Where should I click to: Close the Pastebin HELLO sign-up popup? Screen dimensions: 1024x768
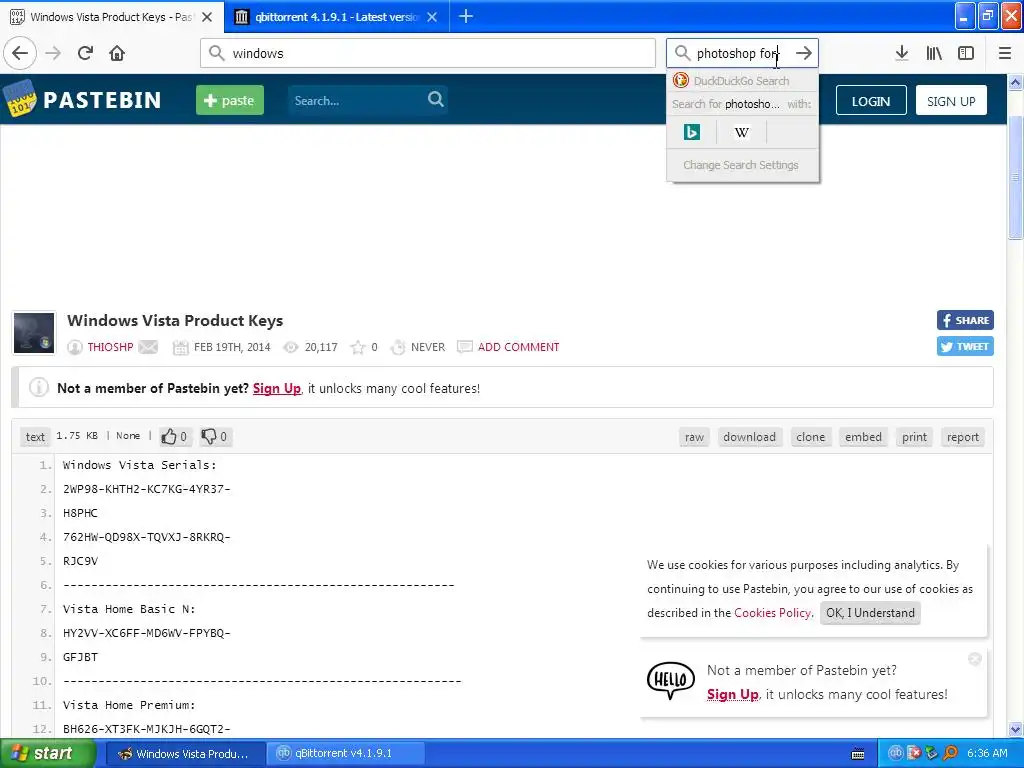click(x=975, y=658)
